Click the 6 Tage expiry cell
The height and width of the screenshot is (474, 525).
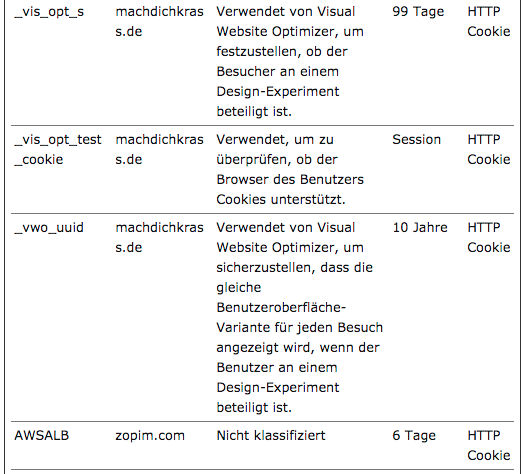(x=414, y=436)
